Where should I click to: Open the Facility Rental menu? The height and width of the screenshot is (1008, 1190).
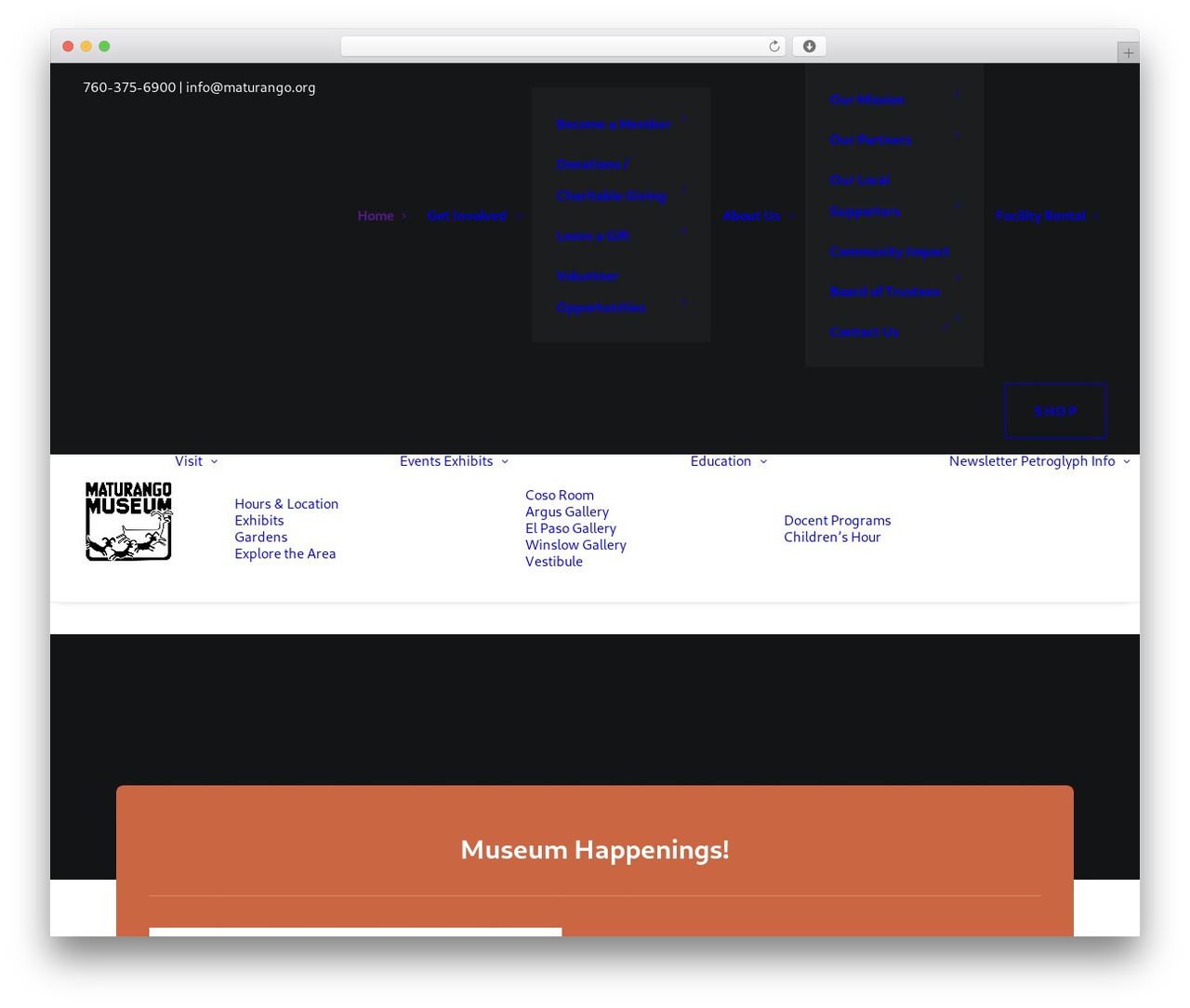1040,216
